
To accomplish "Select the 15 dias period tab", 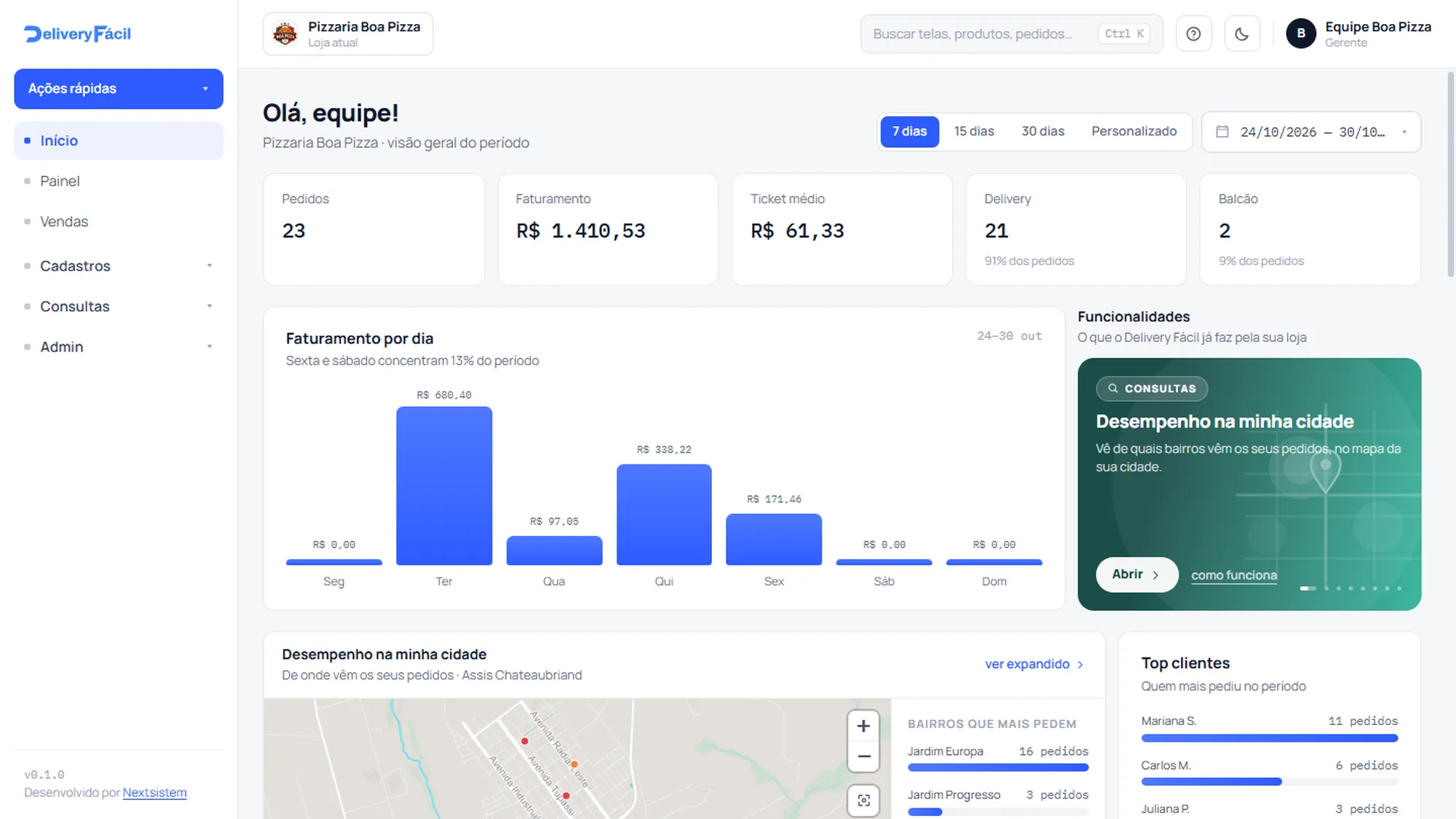I will pyautogui.click(x=974, y=131).
